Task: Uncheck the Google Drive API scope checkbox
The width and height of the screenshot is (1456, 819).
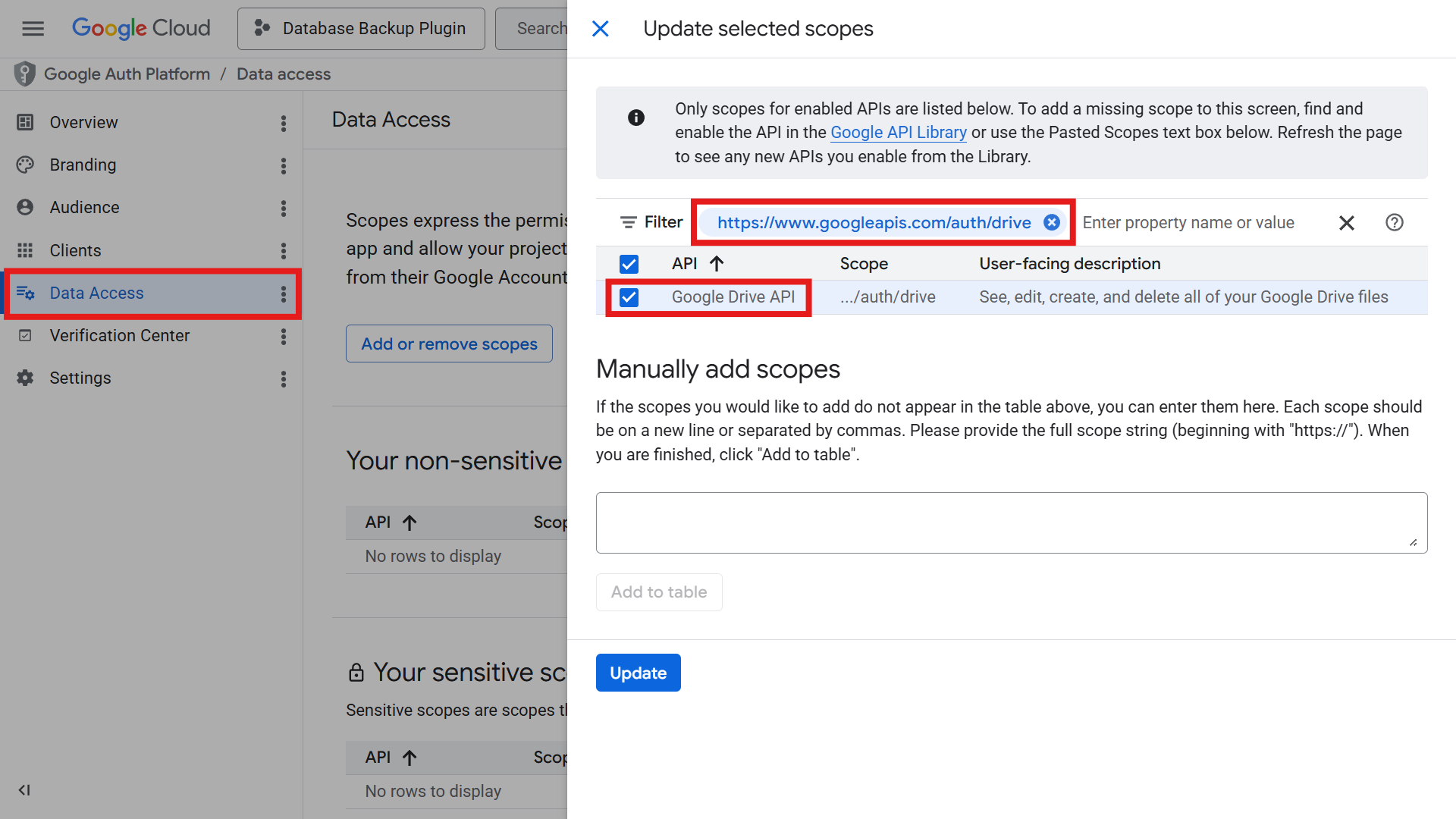Action: coord(629,297)
